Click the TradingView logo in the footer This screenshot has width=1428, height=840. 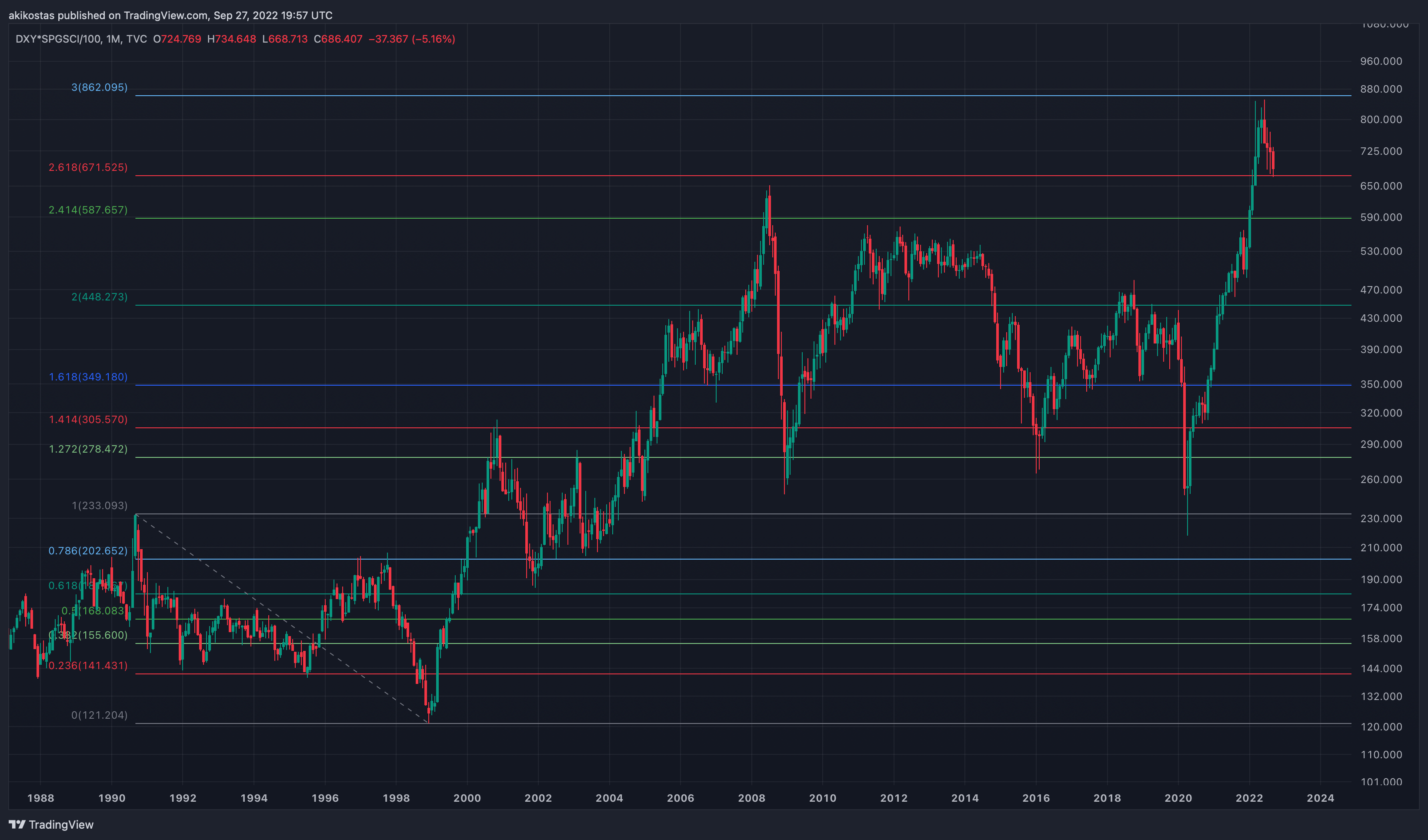[x=51, y=824]
